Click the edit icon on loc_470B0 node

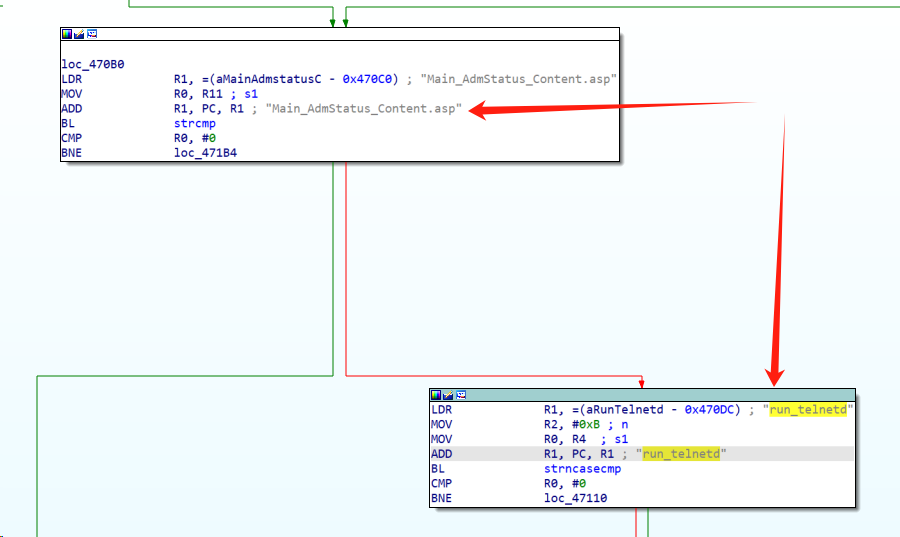(x=79, y=34)
